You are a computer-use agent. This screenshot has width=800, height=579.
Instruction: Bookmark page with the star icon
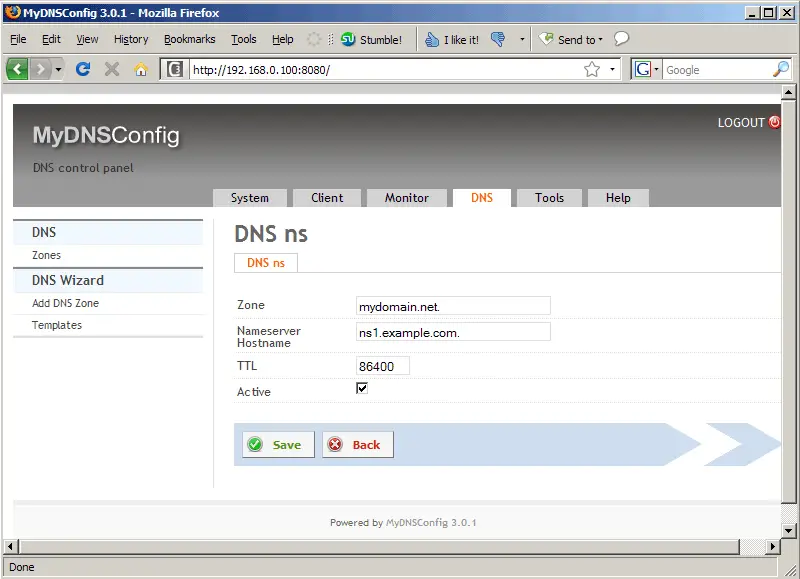click(x=592, y=69)
